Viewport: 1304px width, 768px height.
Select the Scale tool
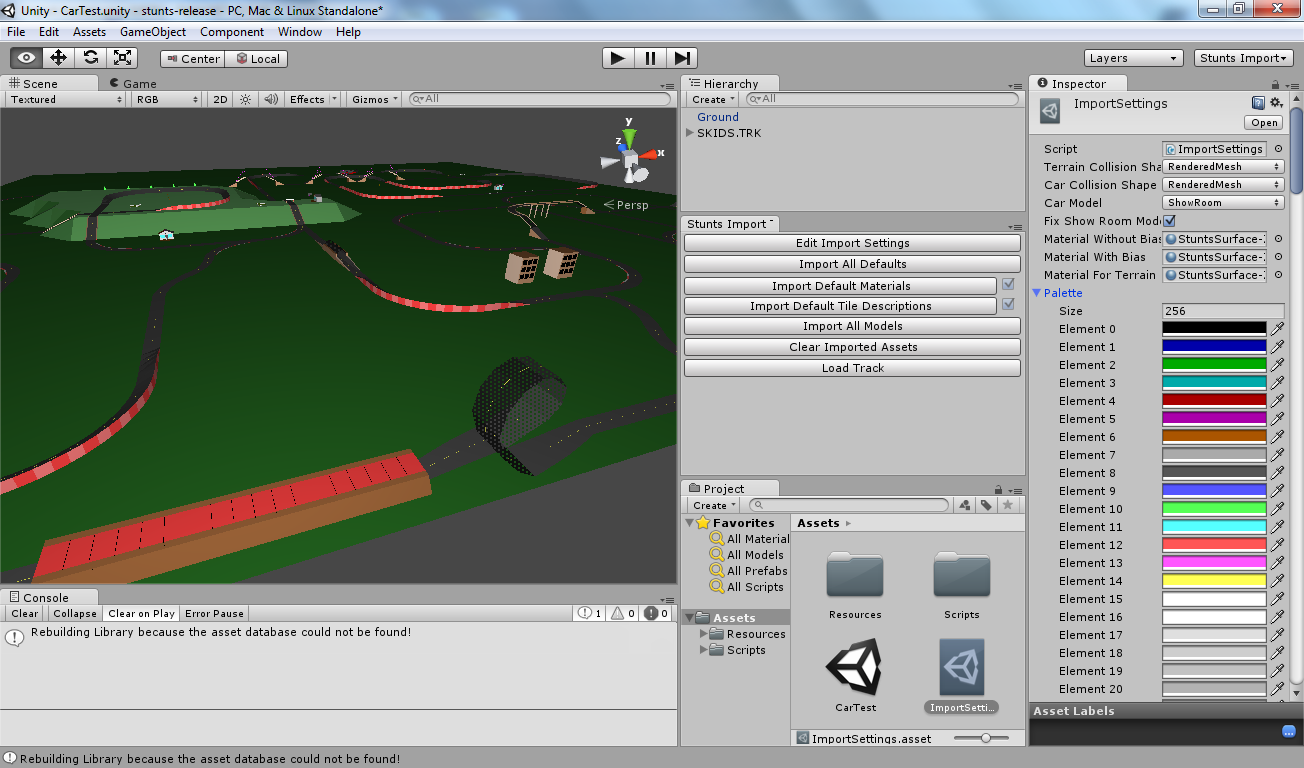(x=122, y=58)
